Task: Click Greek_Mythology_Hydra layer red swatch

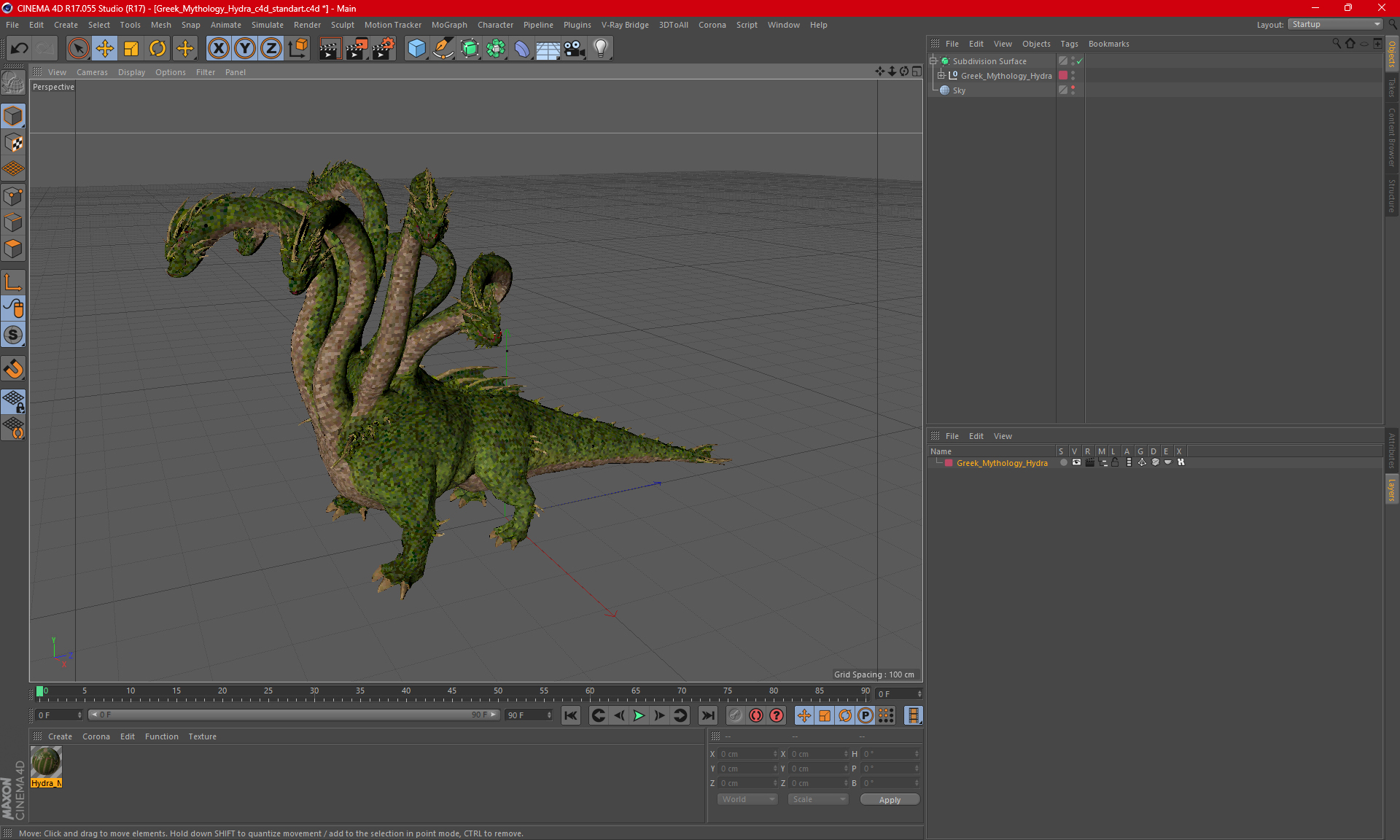Action: [949, 463]
